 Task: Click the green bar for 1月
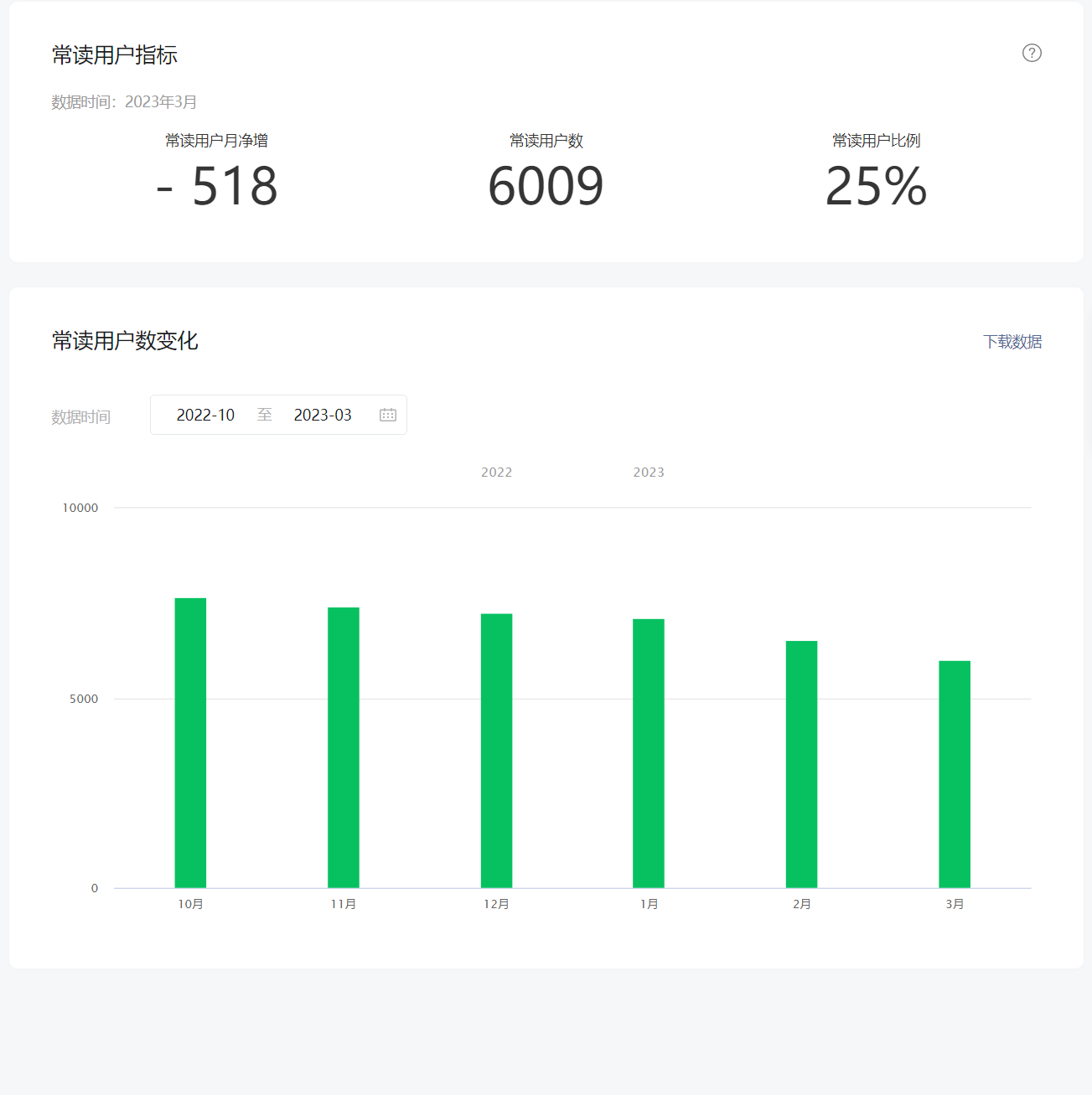click(x=649, y=753)
